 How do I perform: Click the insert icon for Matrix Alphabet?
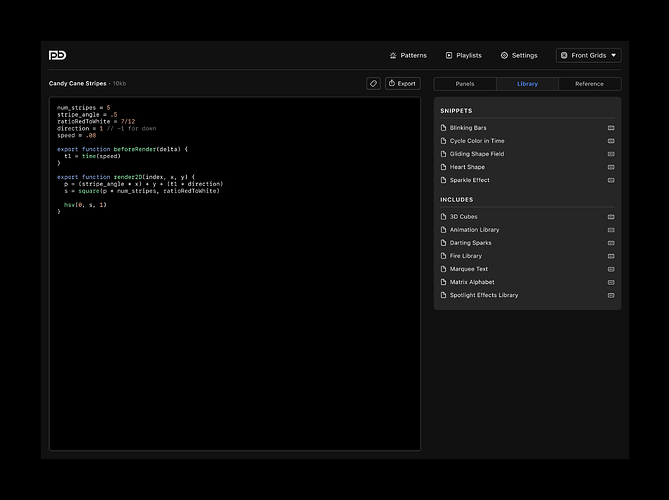(611, 282)
